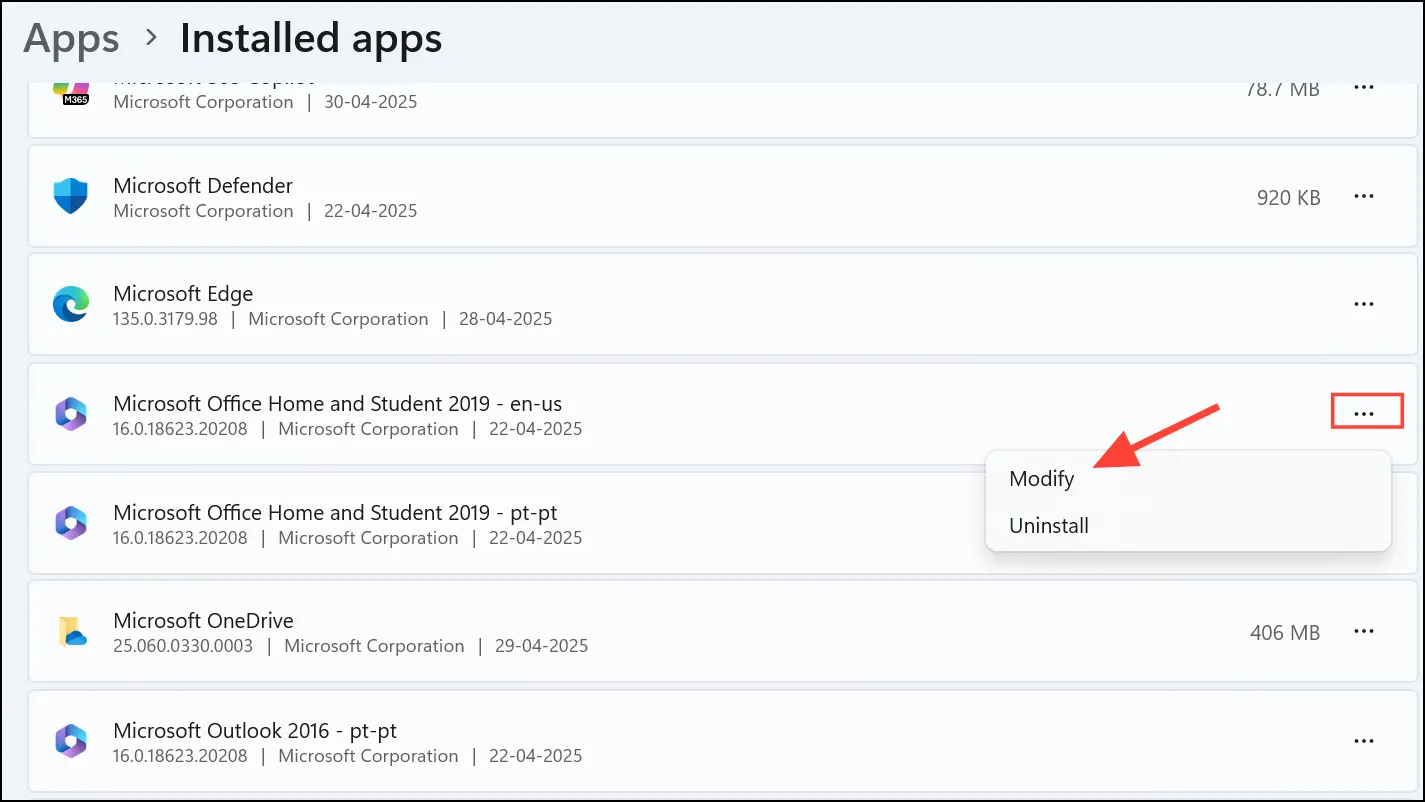Screen dimensions: 1425x802
Task: Select Microsoft Office Home and Student 2019 - en-us
Action: point(338,404)
